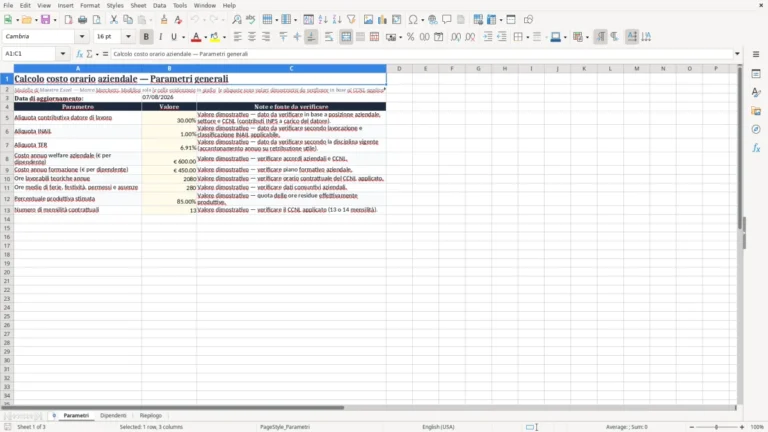Click the sidebar settings hamburger button

coord(756,54)
